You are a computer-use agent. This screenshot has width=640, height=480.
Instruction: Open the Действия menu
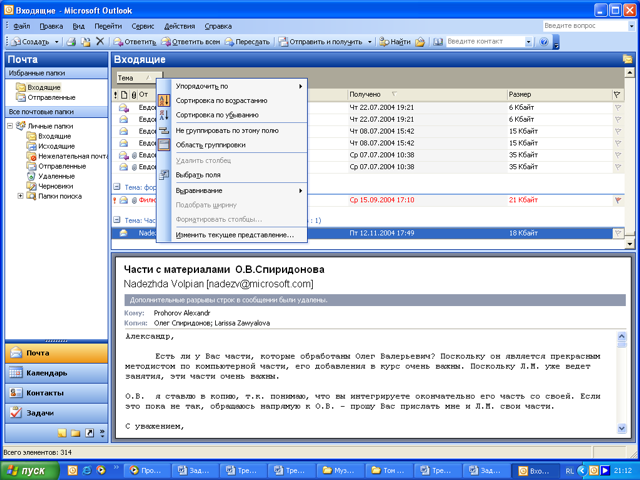(180, 26)
